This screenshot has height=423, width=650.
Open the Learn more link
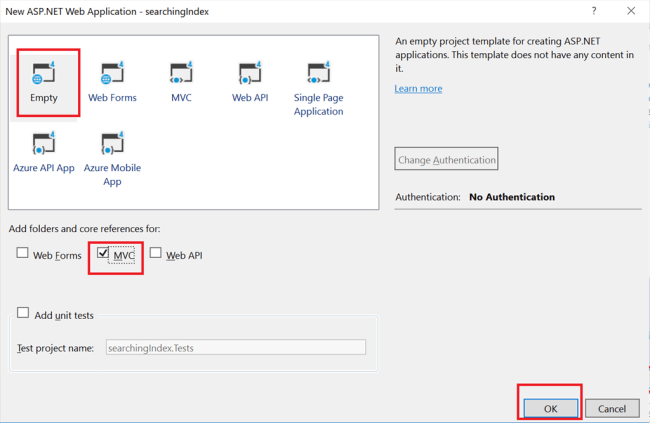pos(418,89)
